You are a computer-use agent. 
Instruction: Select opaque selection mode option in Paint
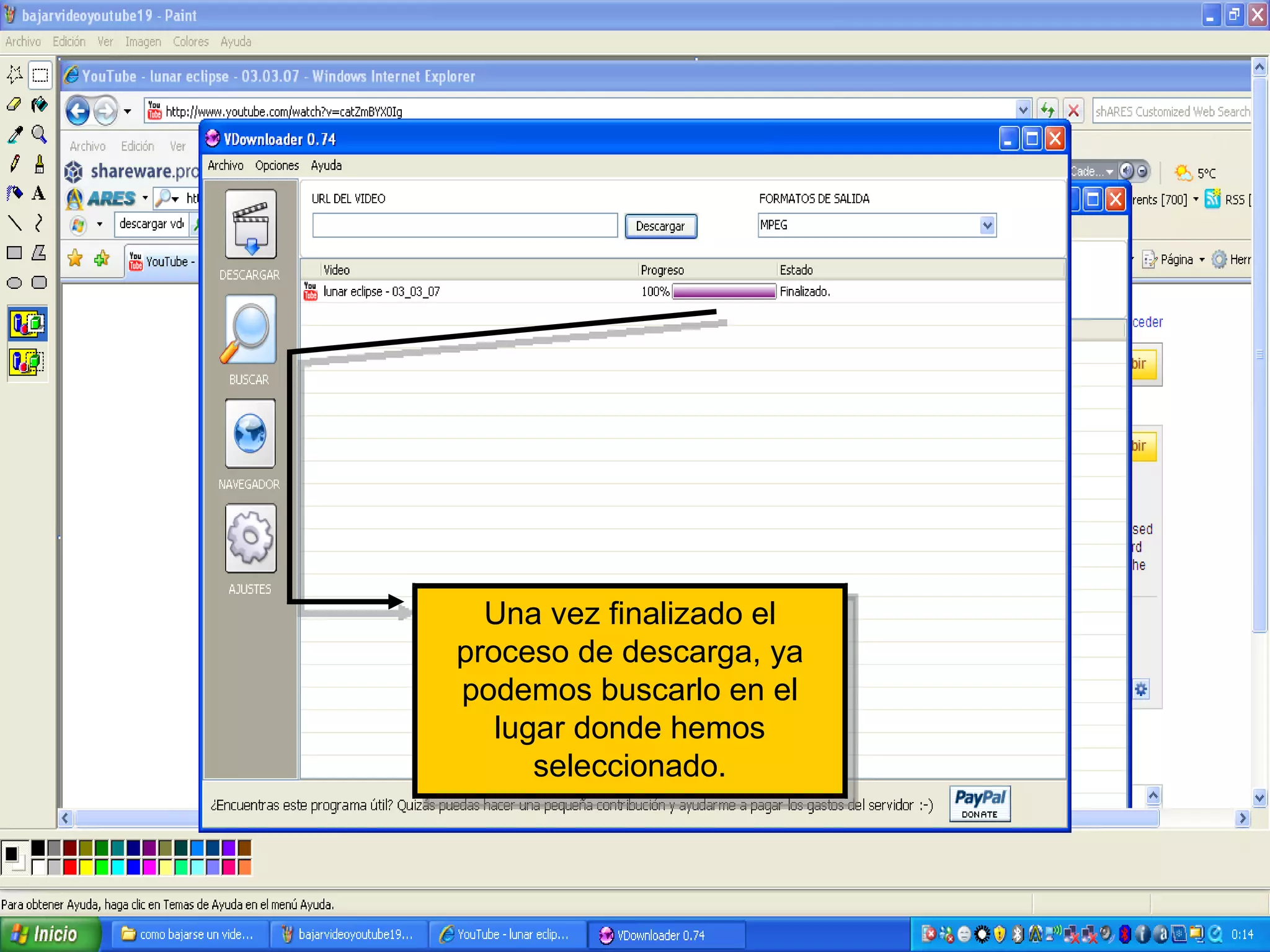coord(27,324)
